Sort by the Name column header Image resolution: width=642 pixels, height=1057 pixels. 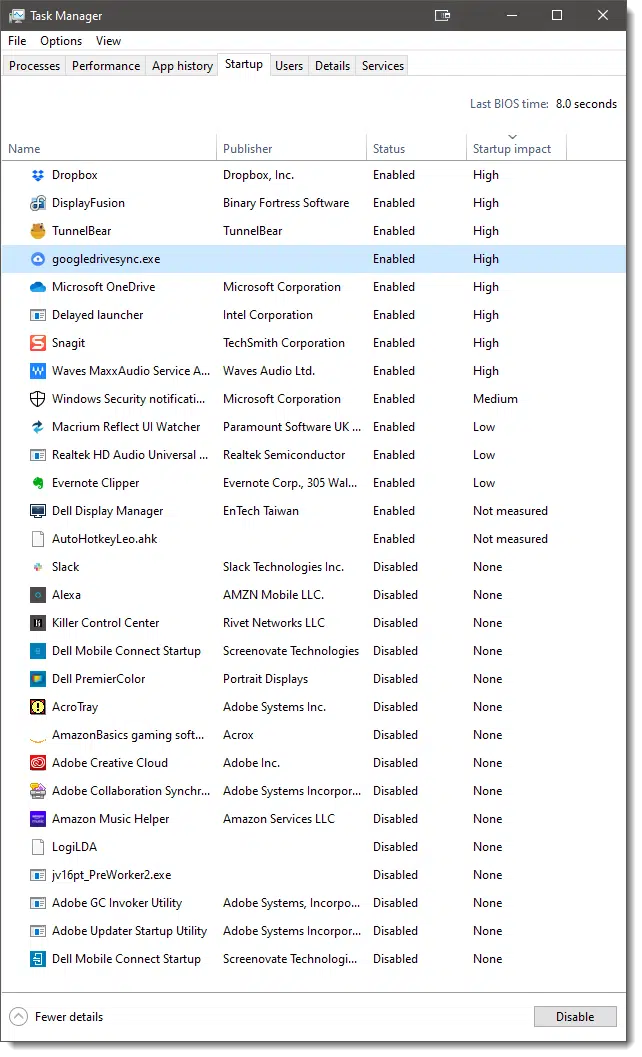pos(109,148)
